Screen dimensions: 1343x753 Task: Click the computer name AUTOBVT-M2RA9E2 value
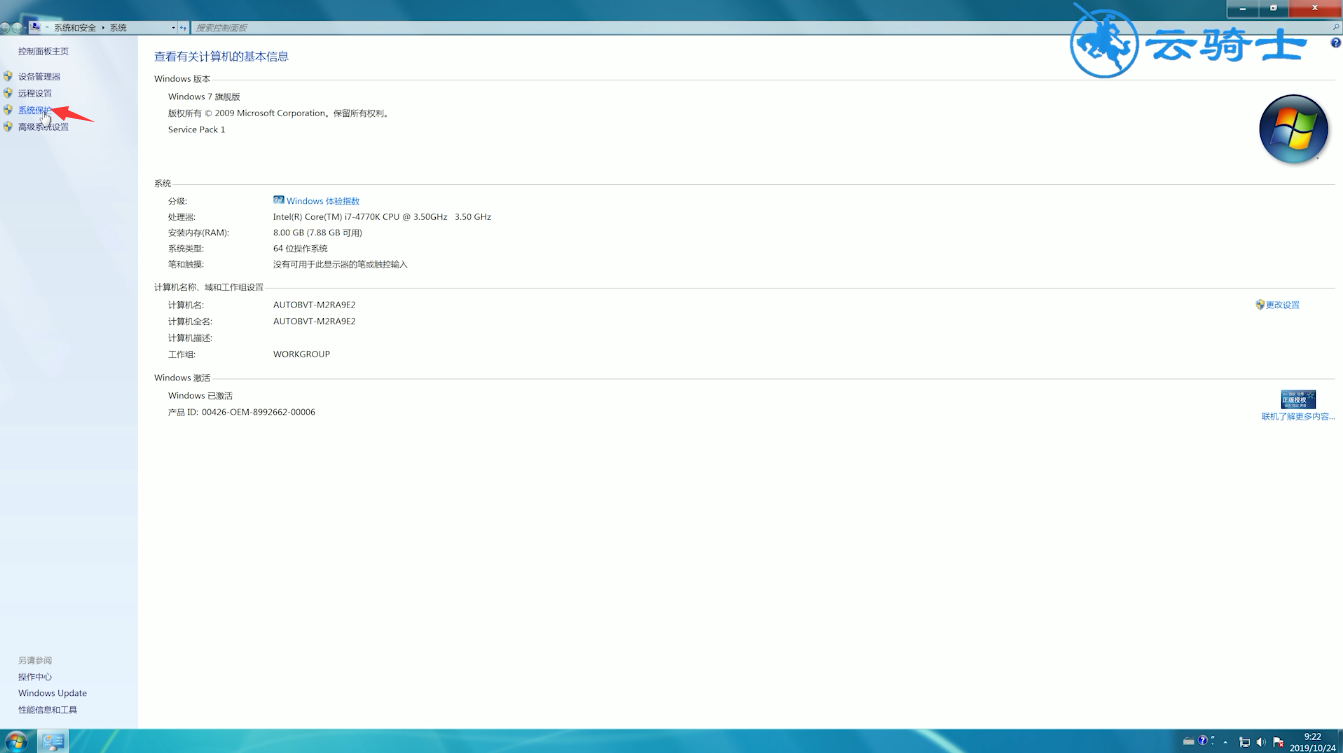point(314,305)
